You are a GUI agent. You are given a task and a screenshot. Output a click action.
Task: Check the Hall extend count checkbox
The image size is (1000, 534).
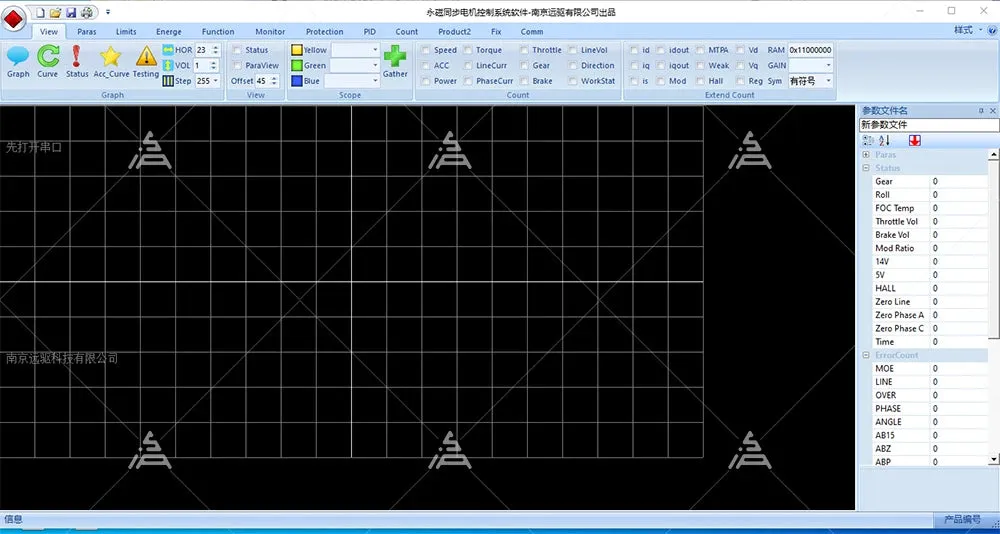coord(700,81)
